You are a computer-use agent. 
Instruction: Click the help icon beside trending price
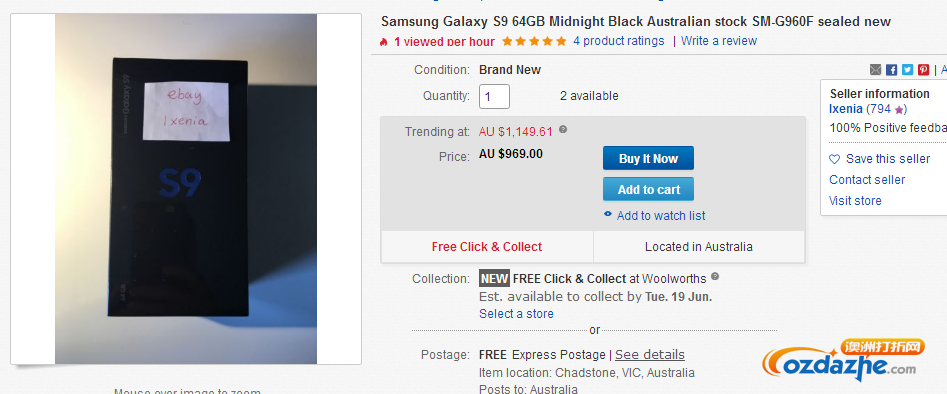pyautogui.click(x=563, y=129)
